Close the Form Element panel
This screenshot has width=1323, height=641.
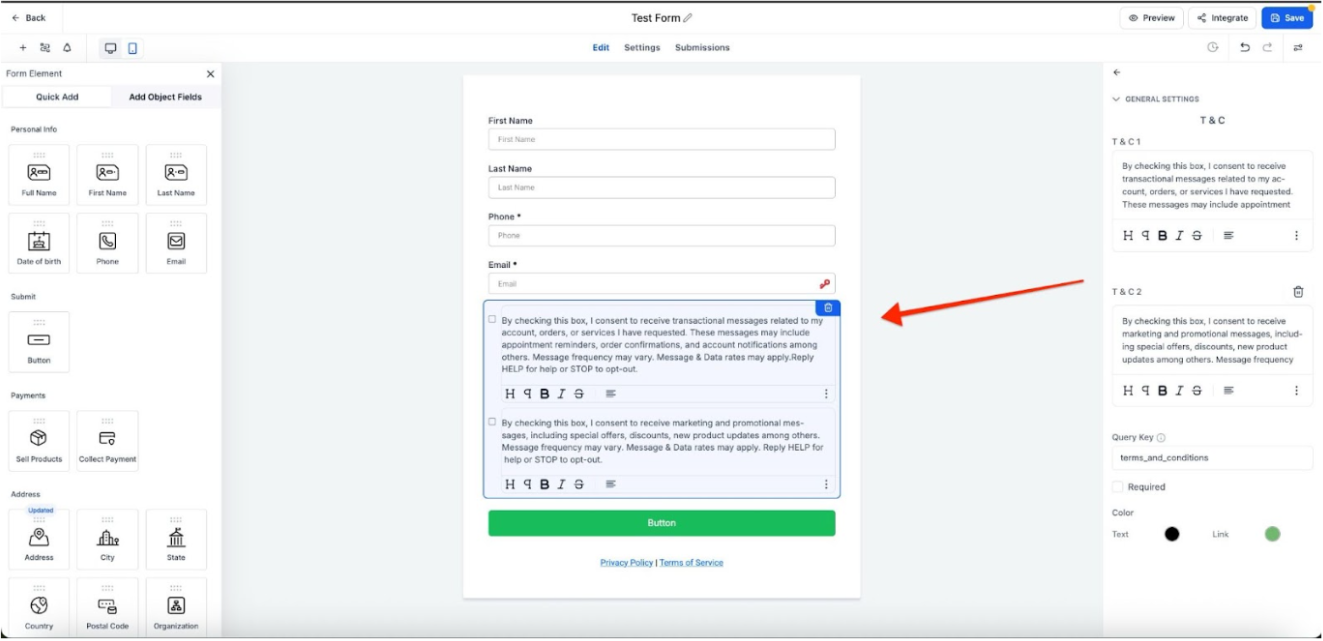click(x=210, y=74)
